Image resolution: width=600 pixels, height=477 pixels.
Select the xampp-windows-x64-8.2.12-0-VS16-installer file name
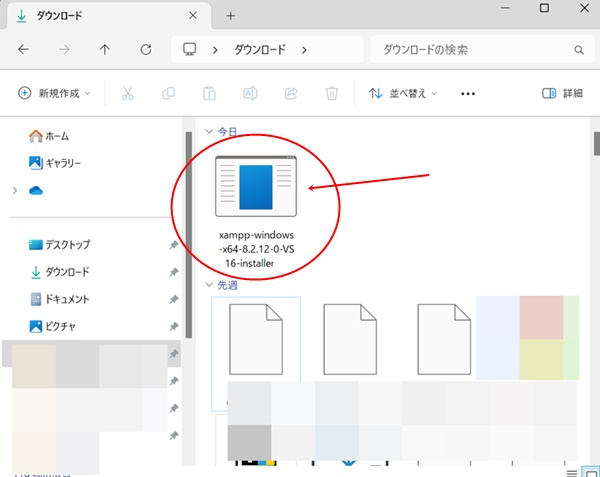point(256,249)
